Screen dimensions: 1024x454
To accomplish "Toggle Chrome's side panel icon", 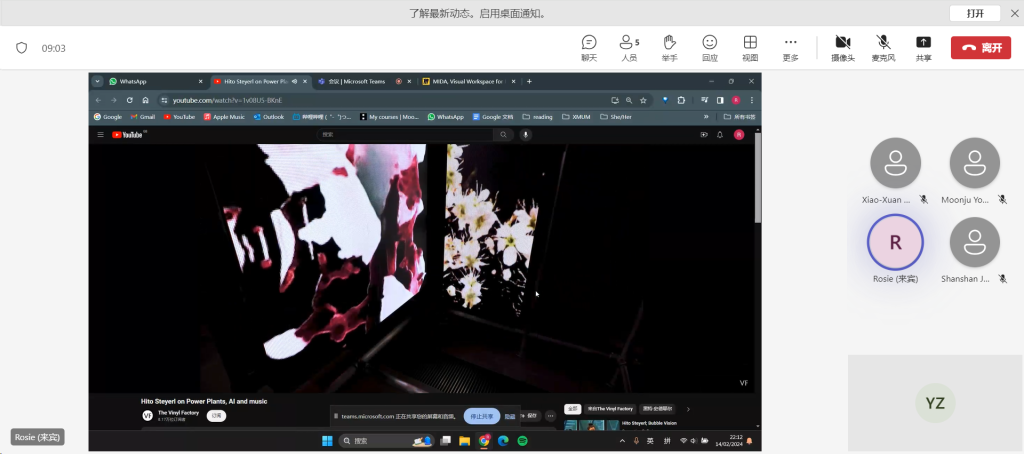I will (720, 100).
